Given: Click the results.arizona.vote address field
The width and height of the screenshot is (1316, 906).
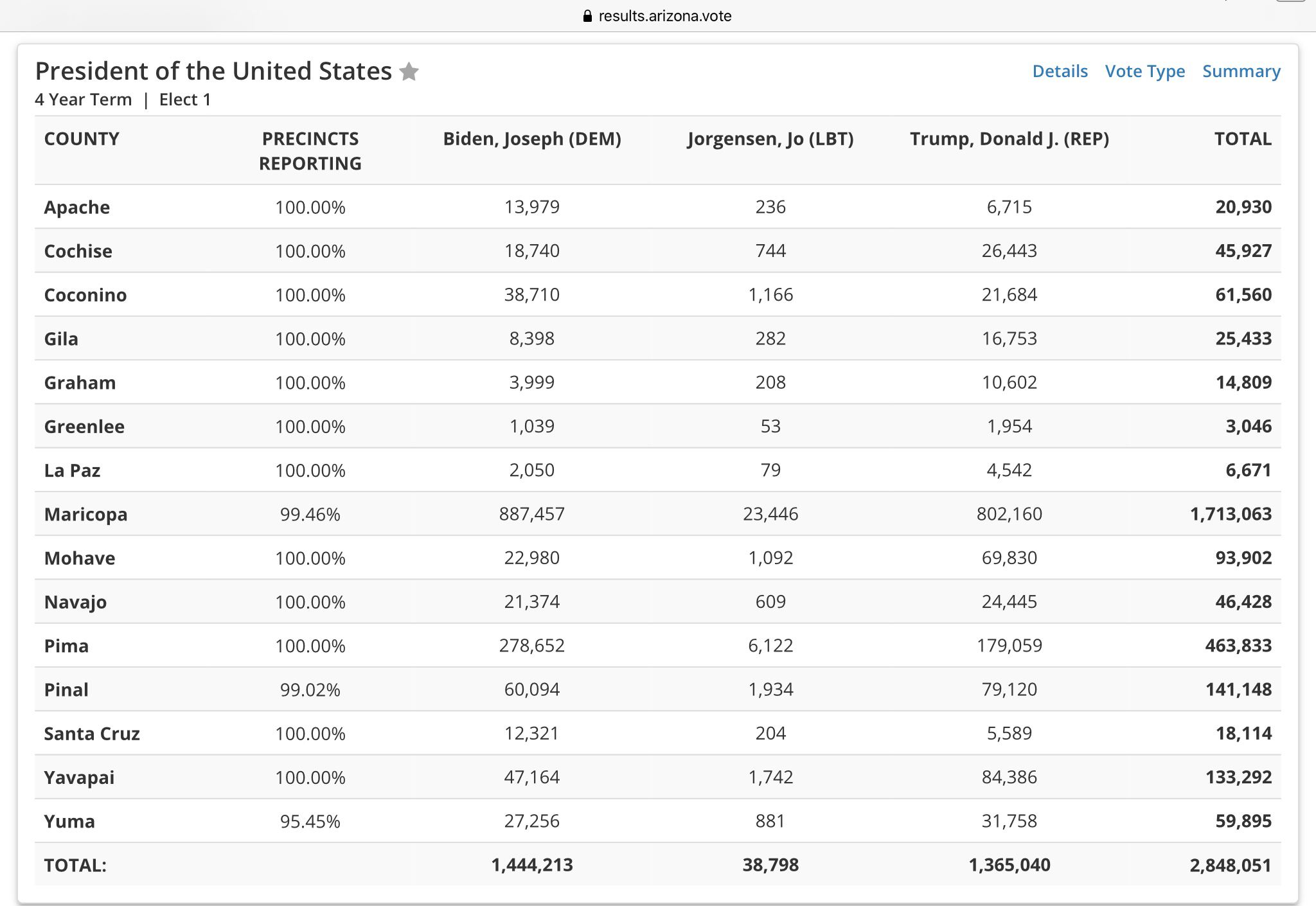Looking at the screenshot, I should [657, 16].
